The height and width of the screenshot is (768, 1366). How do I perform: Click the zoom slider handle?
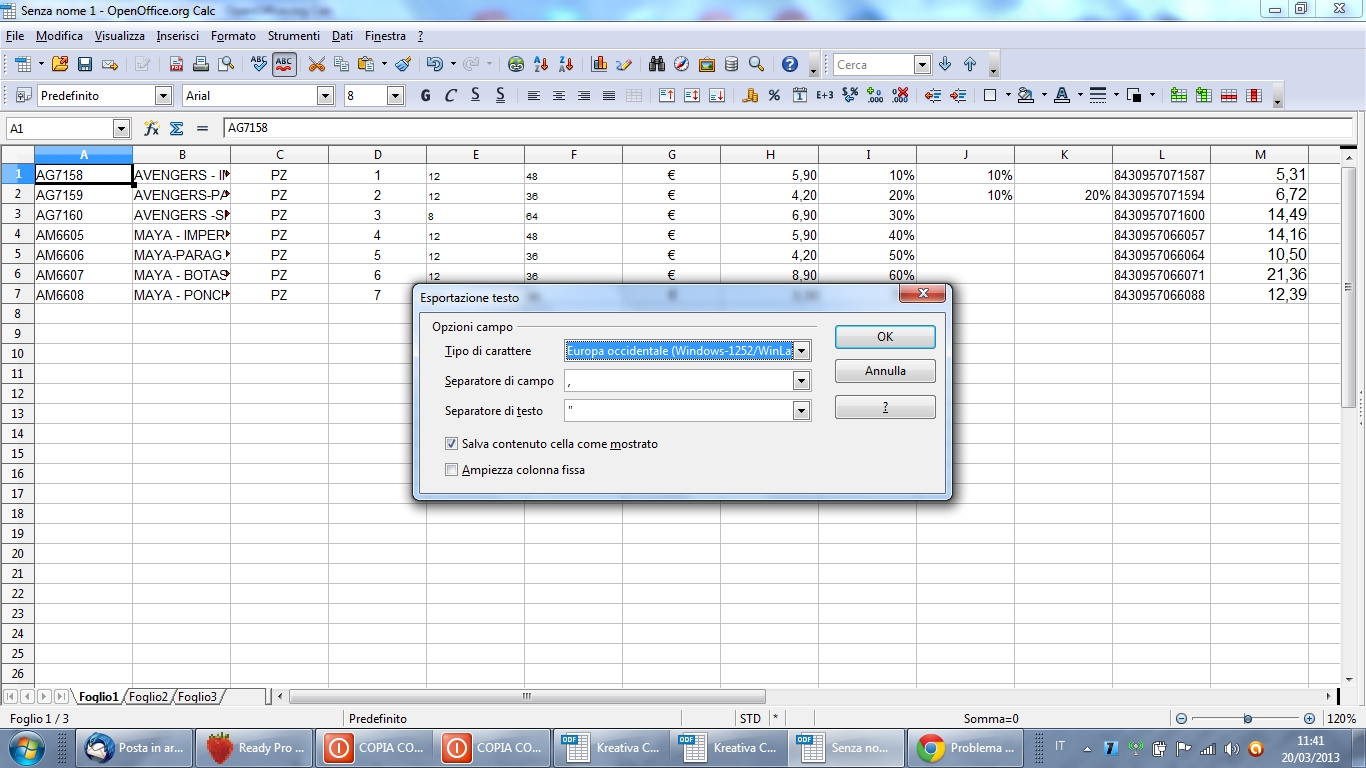[1247, 719]
